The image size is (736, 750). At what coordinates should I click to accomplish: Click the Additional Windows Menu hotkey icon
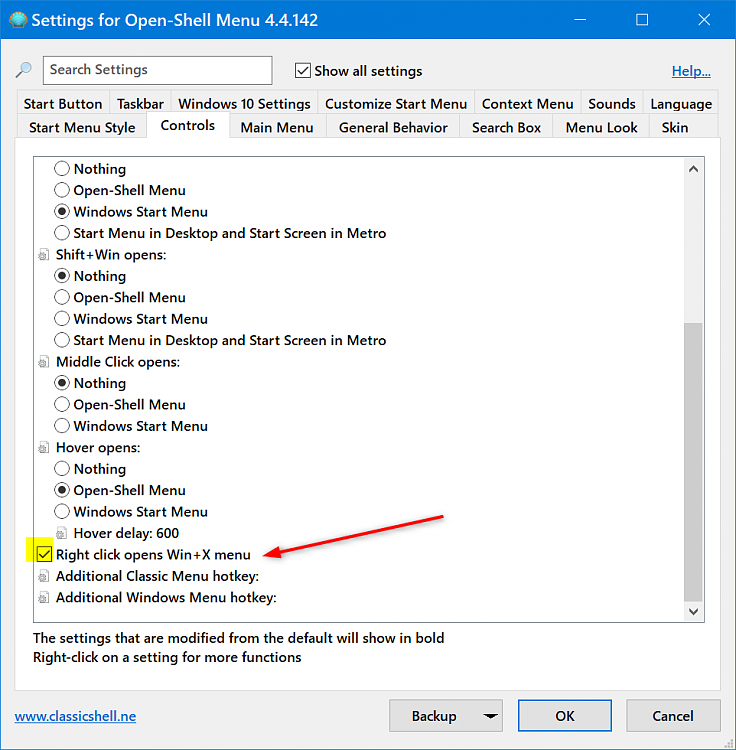click(44, 597)
